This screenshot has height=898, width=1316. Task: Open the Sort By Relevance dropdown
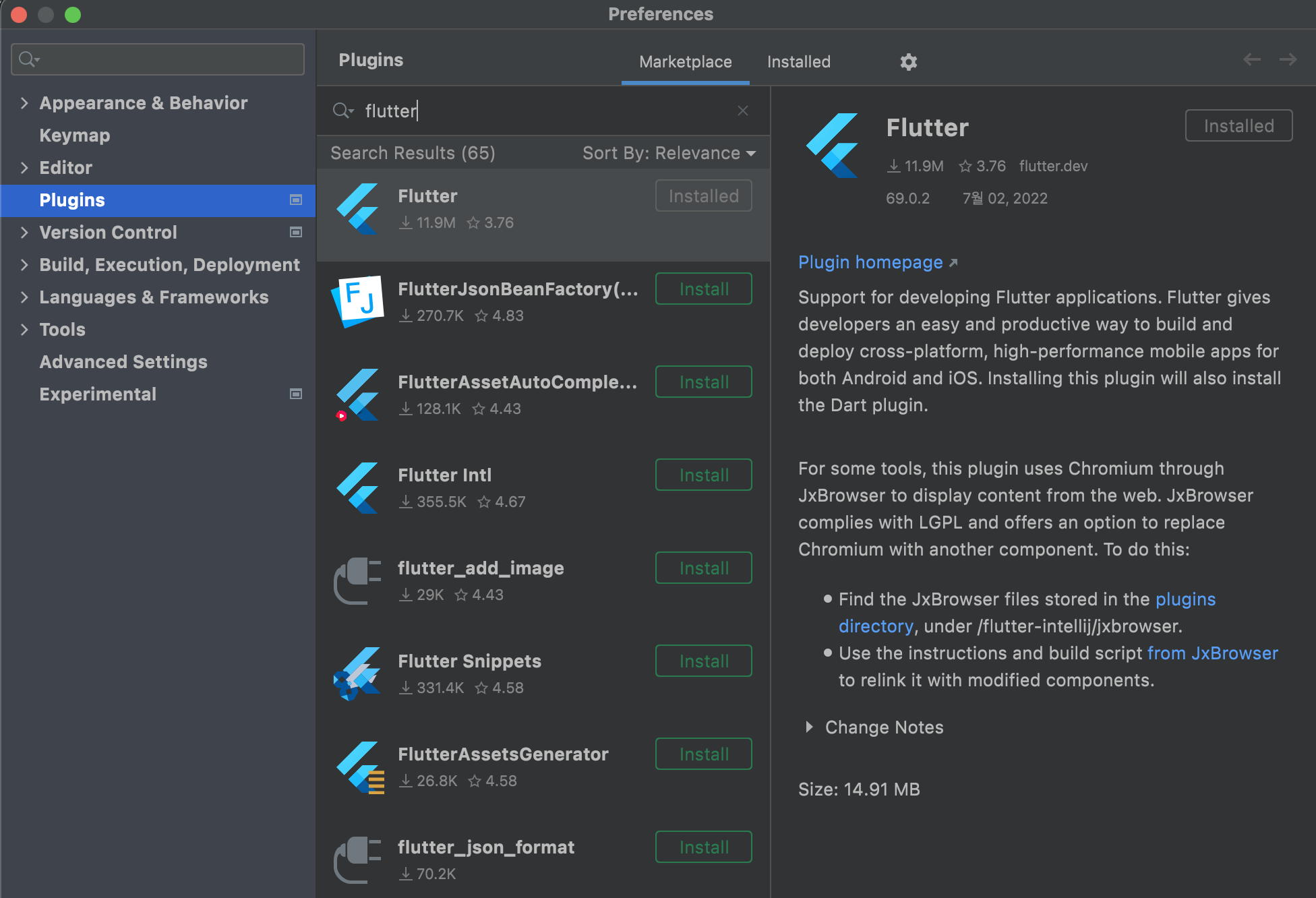point(668,153)
